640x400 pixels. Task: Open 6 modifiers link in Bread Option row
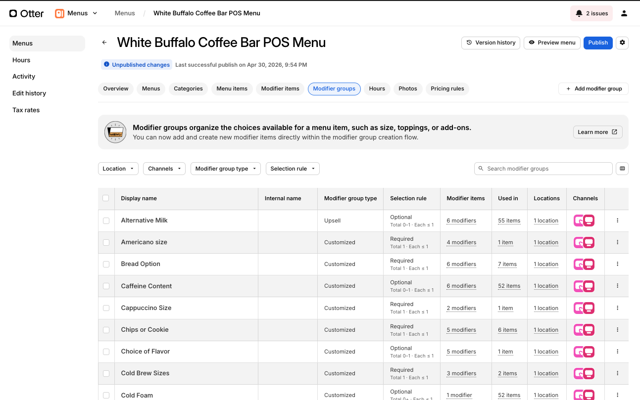[461, 264]
